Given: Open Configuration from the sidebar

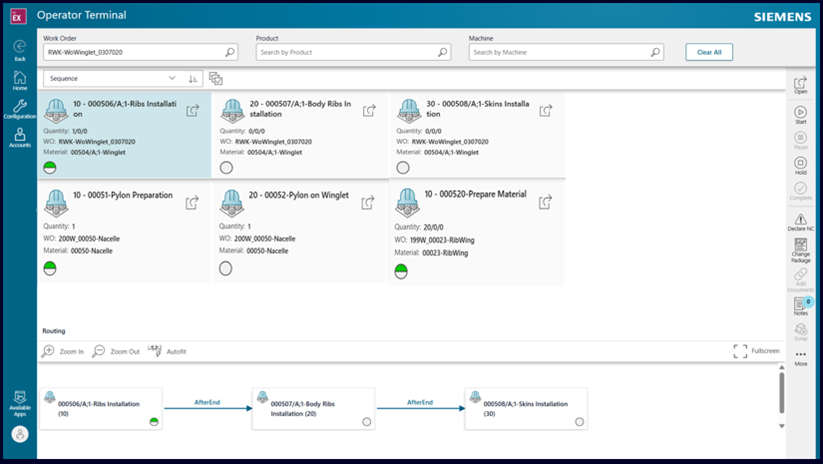Looking at the screenshot, I should coord(19,109).
